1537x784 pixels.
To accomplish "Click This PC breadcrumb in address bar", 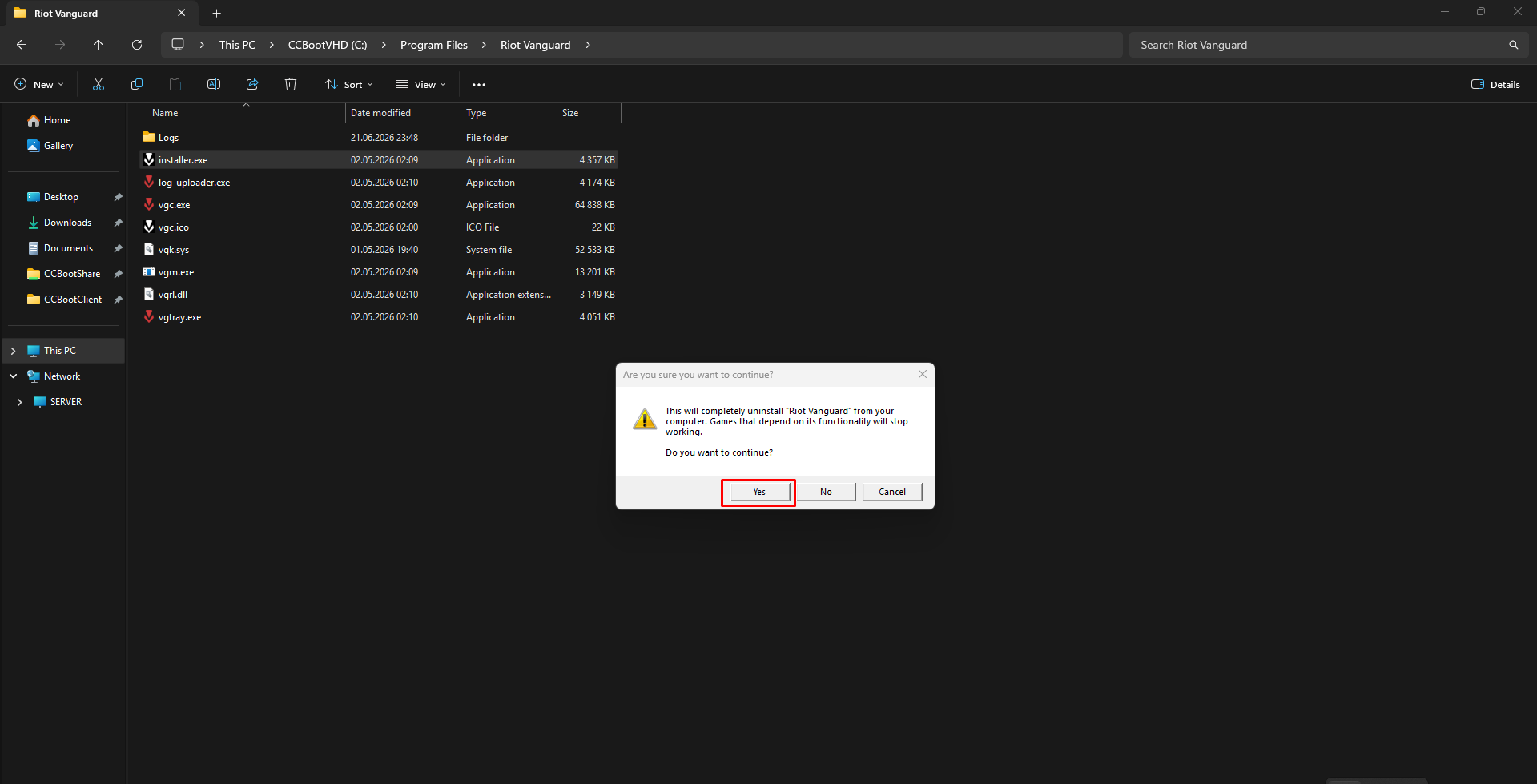I will pyautogui.click(x=237, y=45).
